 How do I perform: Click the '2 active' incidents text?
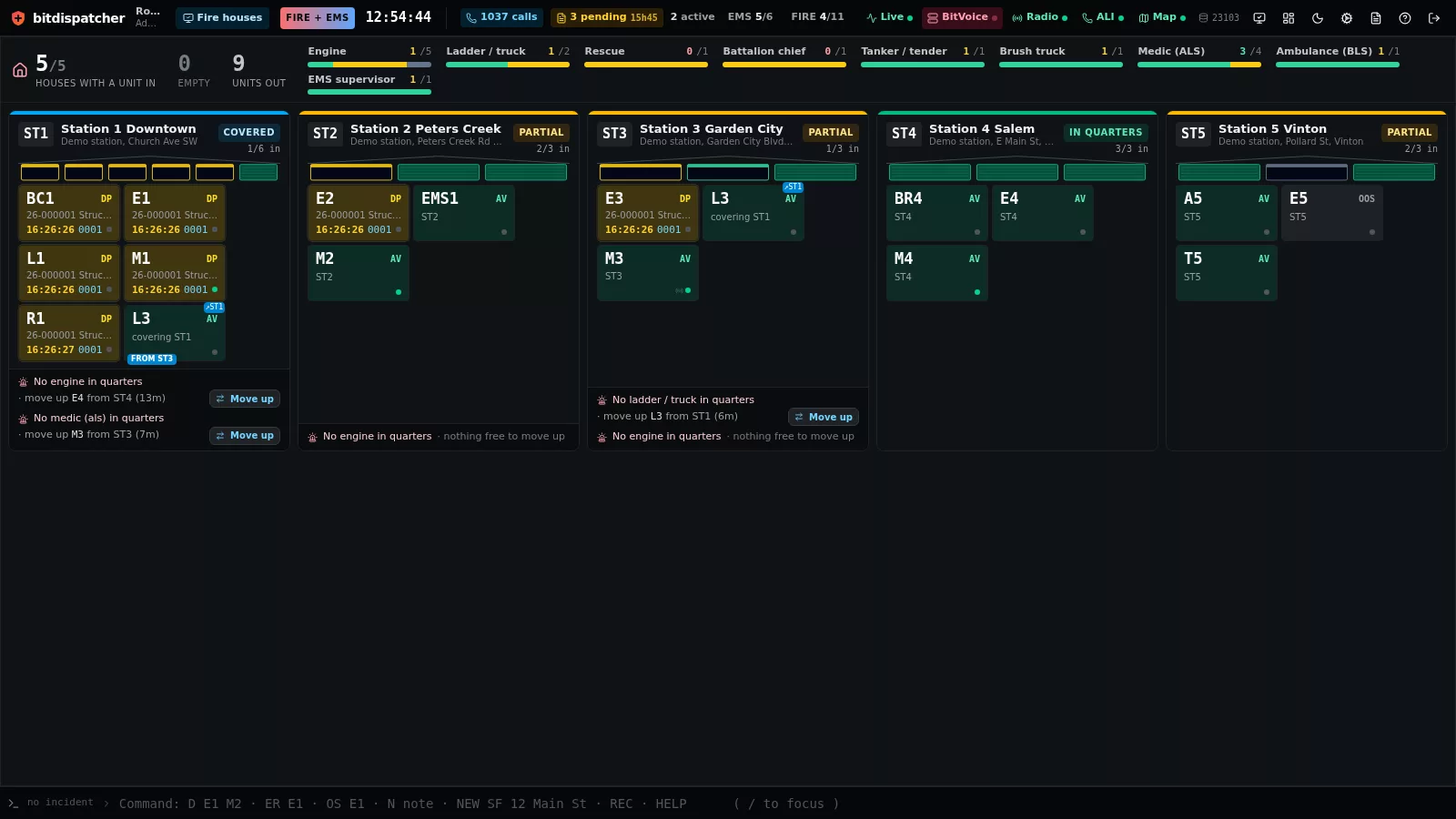pos(693,17)
